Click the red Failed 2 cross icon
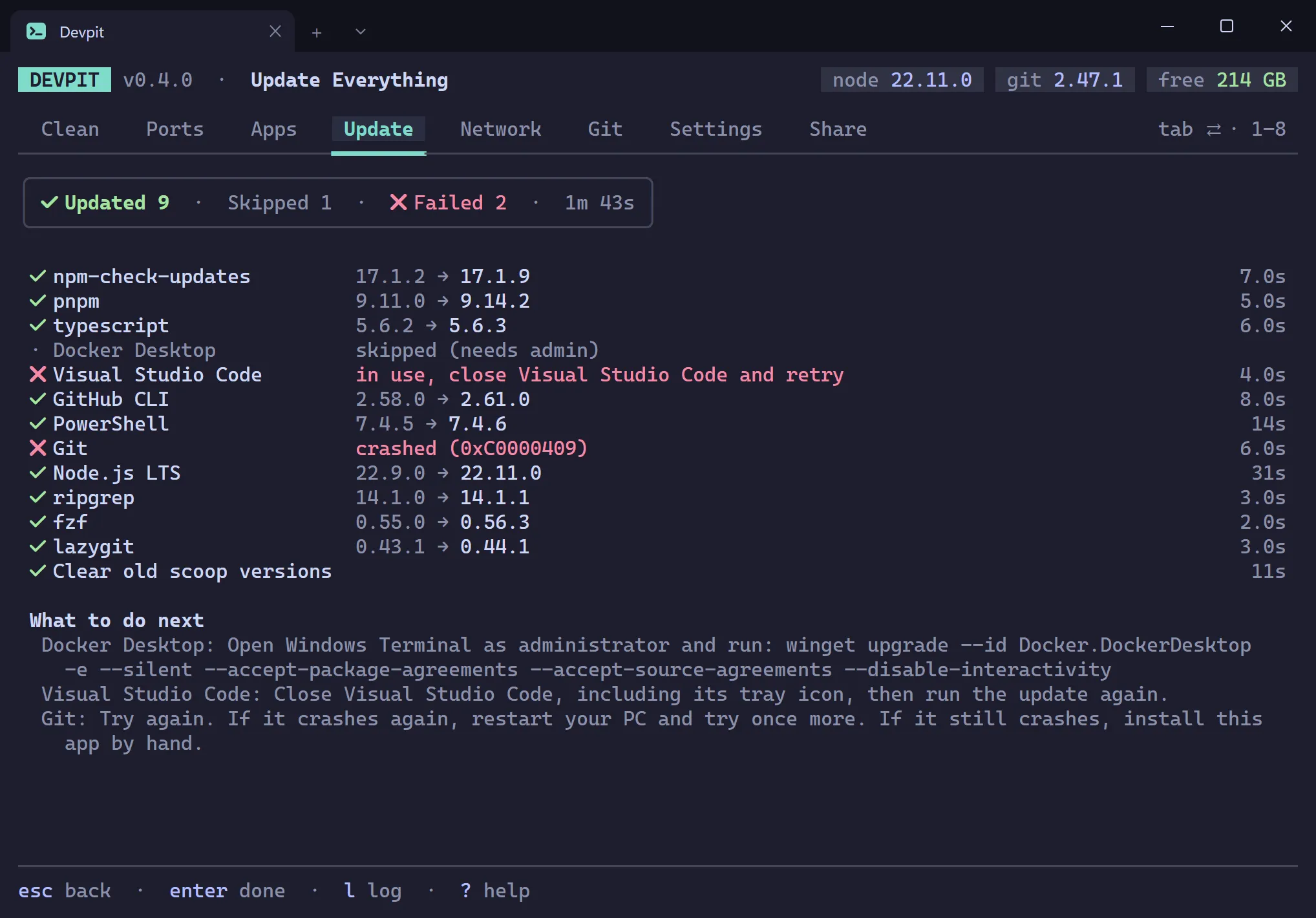Screen dimensions: 1316x918 [399, 202]
